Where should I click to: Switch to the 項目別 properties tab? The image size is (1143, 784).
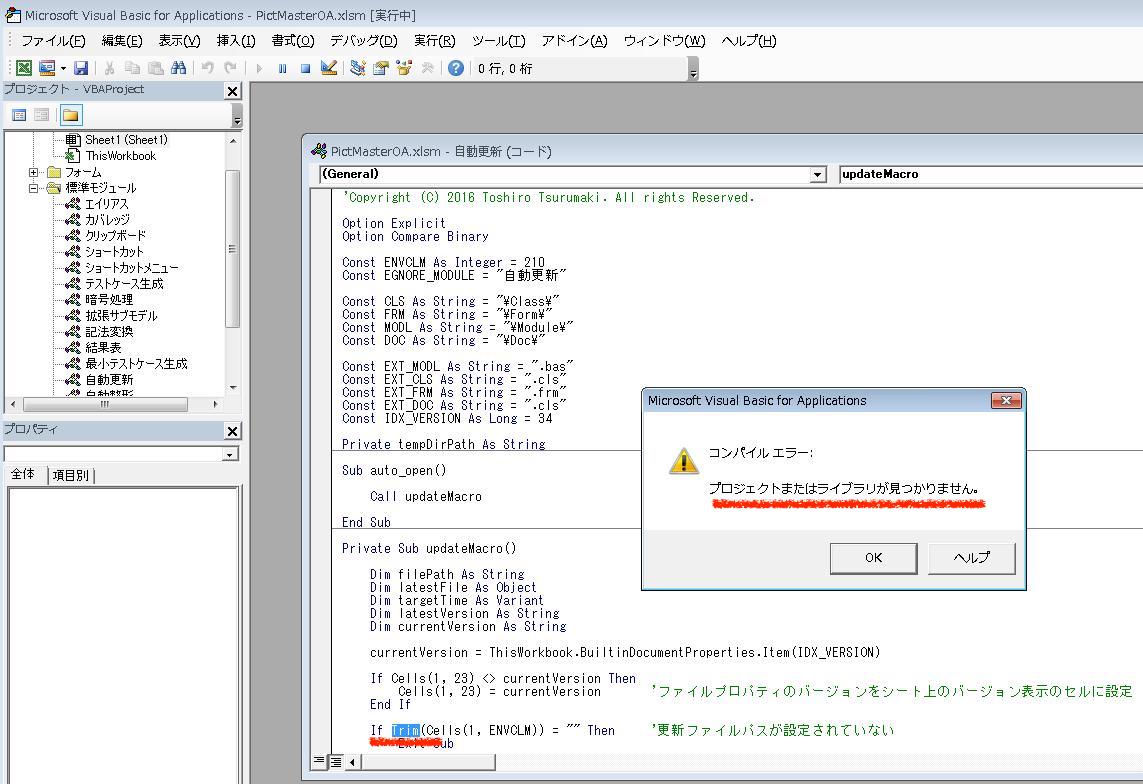tap(71, 476)
